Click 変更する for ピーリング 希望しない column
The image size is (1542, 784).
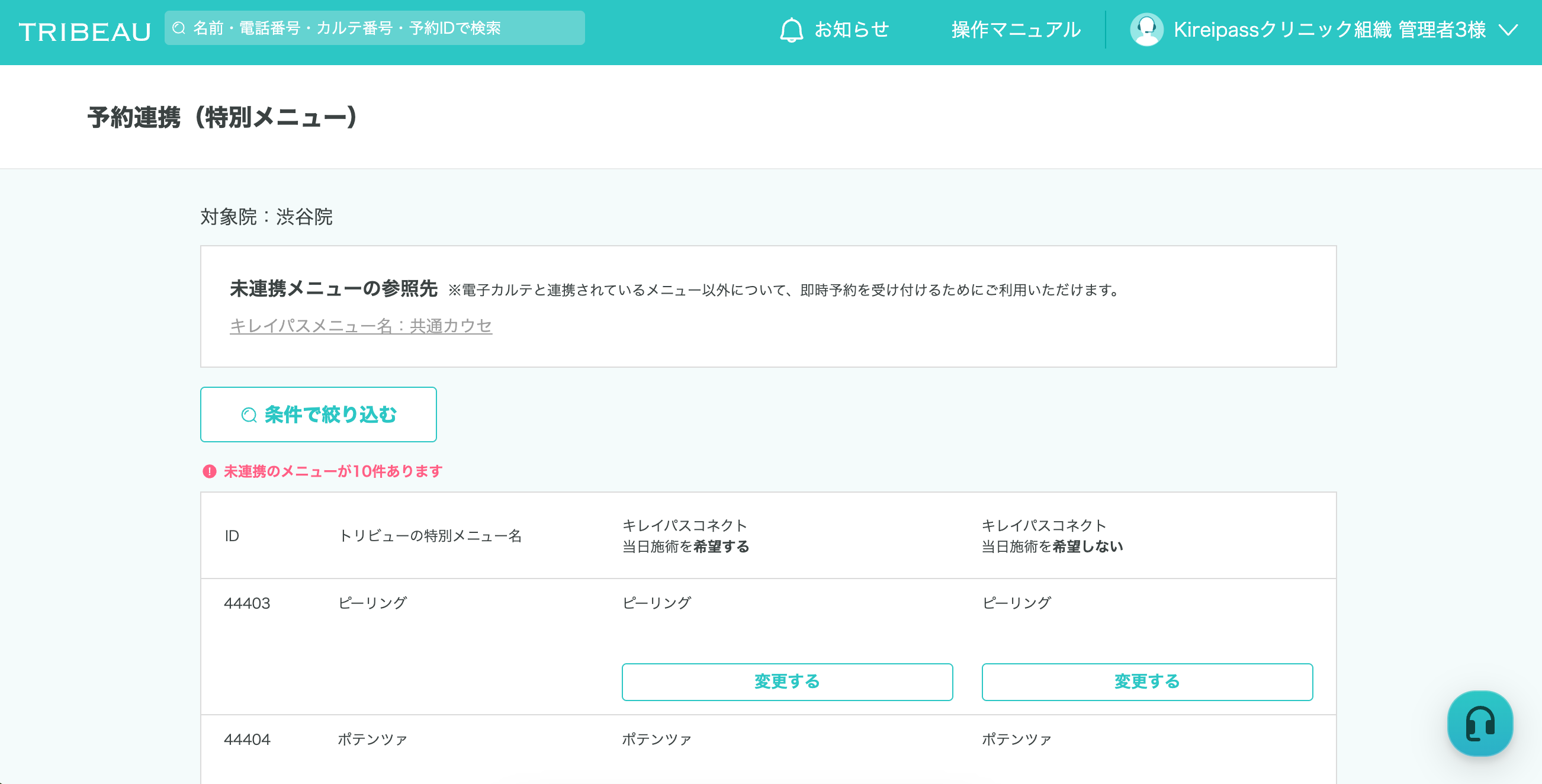(x=1146, y=682)
